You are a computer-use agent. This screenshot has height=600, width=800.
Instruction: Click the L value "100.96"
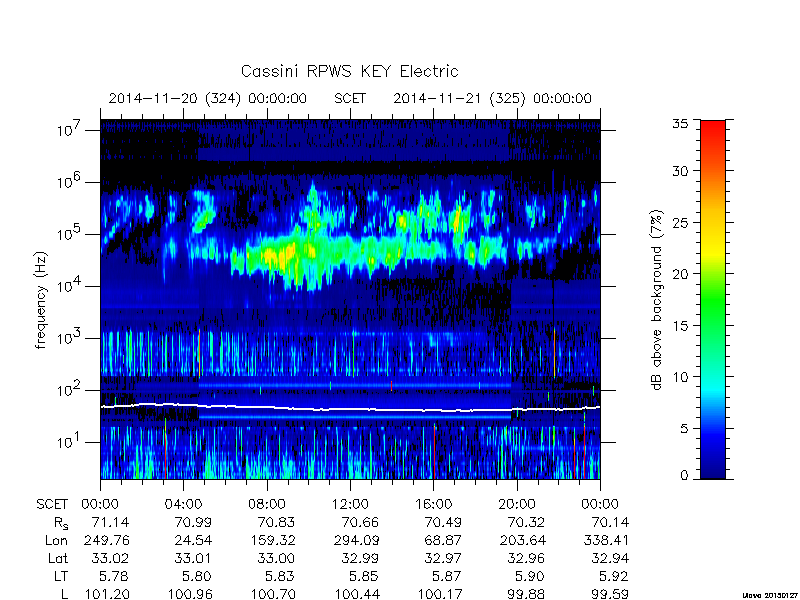(x=190, y=594)
